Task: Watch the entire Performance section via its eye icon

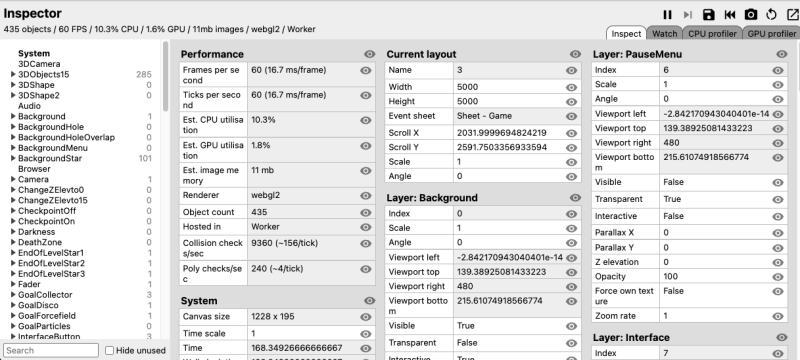Action: pyautogui.click(x=370, y=54)
